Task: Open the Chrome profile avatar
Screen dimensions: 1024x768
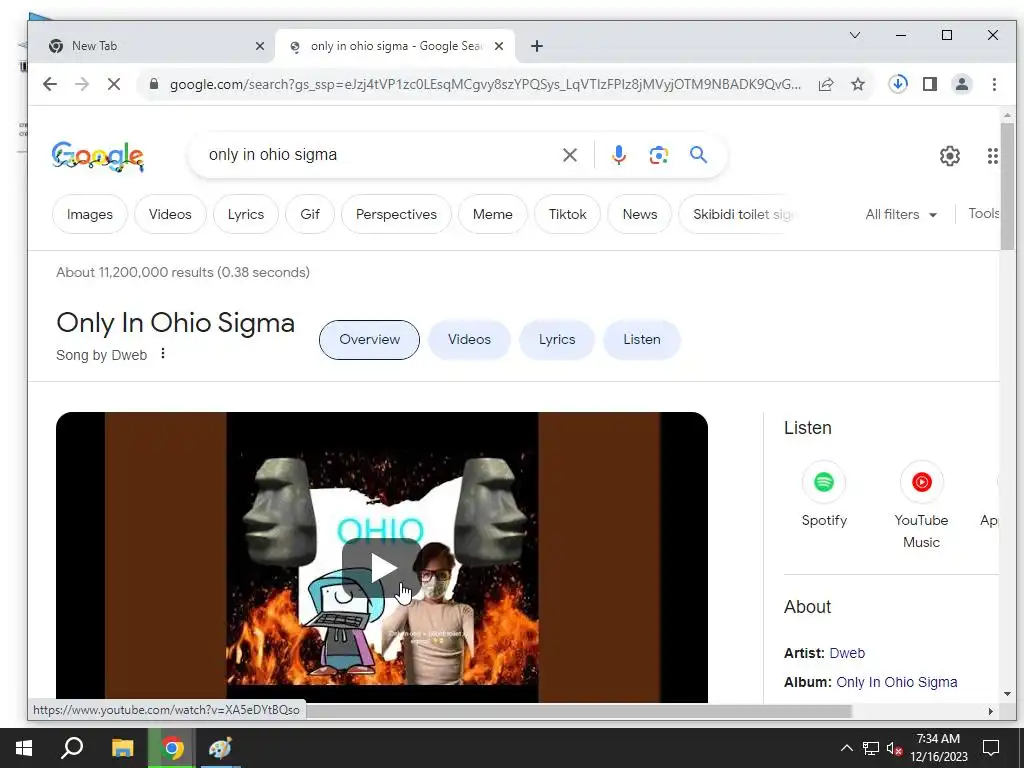Action: [x=962, y=84]
